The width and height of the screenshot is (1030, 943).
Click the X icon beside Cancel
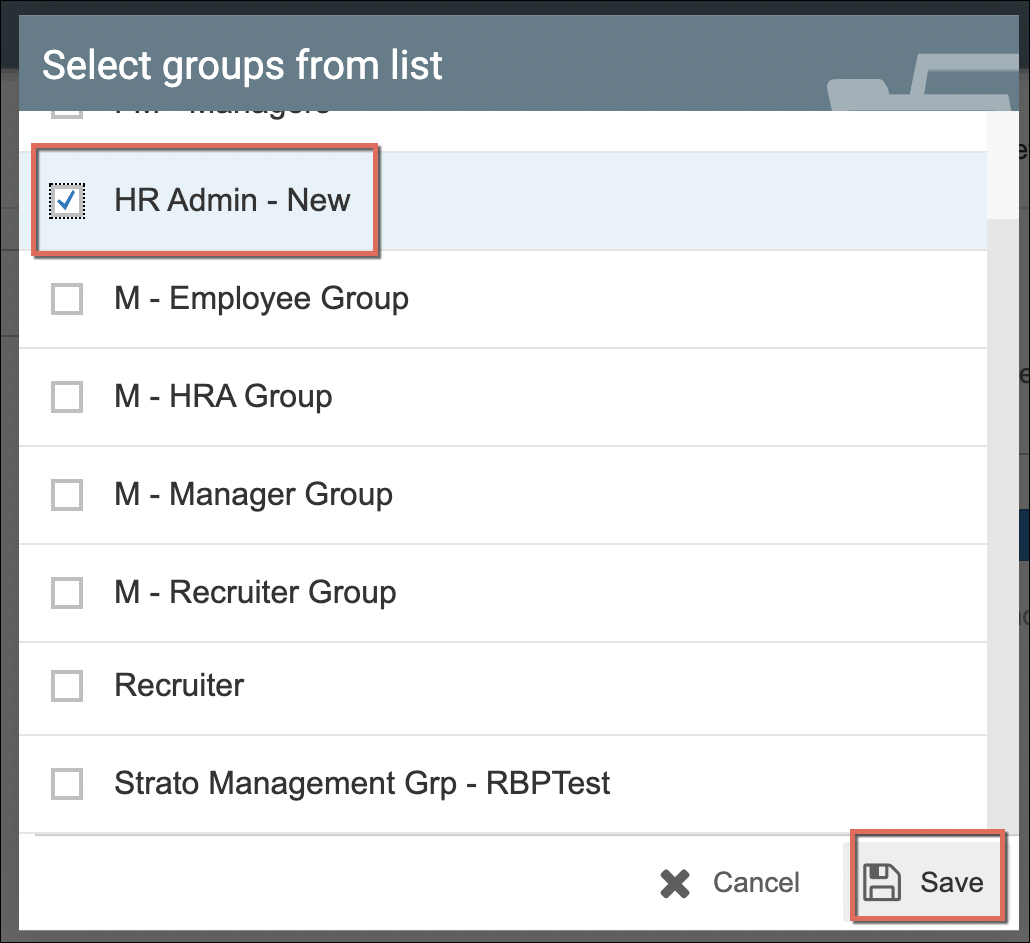pos(676,883)
